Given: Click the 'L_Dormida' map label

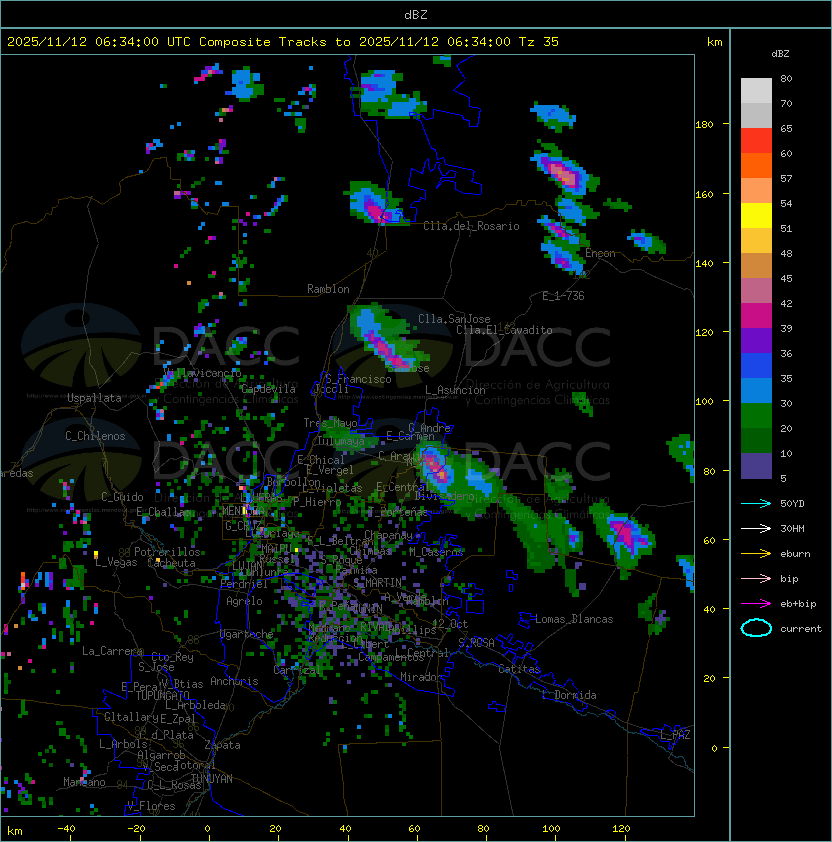Looking at the screenshot, I should 569,695.
